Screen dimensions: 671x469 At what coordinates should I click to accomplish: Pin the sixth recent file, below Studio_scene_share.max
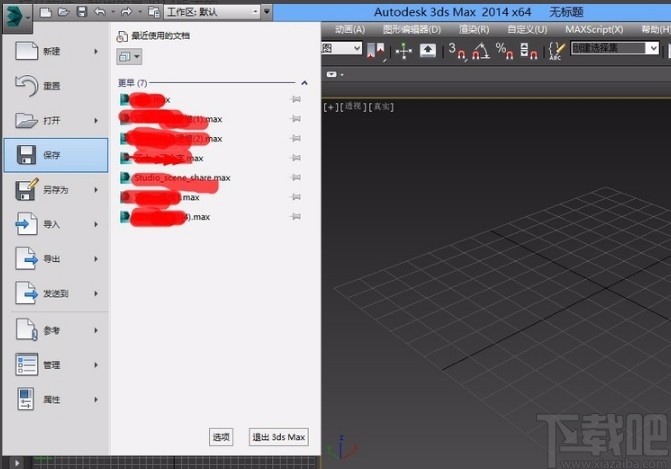click(296, 197)
